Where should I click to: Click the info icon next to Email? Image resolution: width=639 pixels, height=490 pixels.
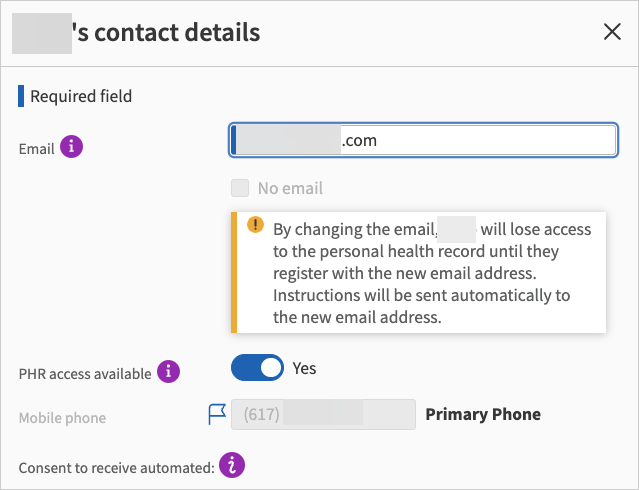coord(71,147)
